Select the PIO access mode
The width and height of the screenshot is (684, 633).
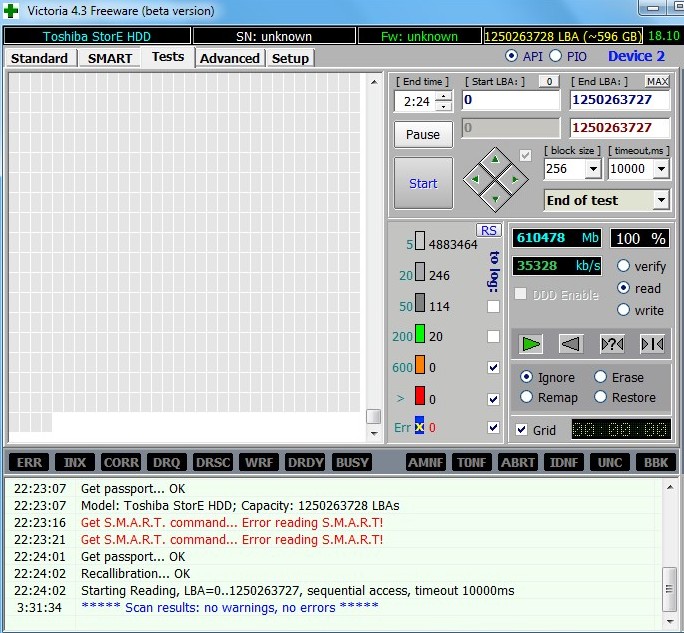[x=558, y=56]
